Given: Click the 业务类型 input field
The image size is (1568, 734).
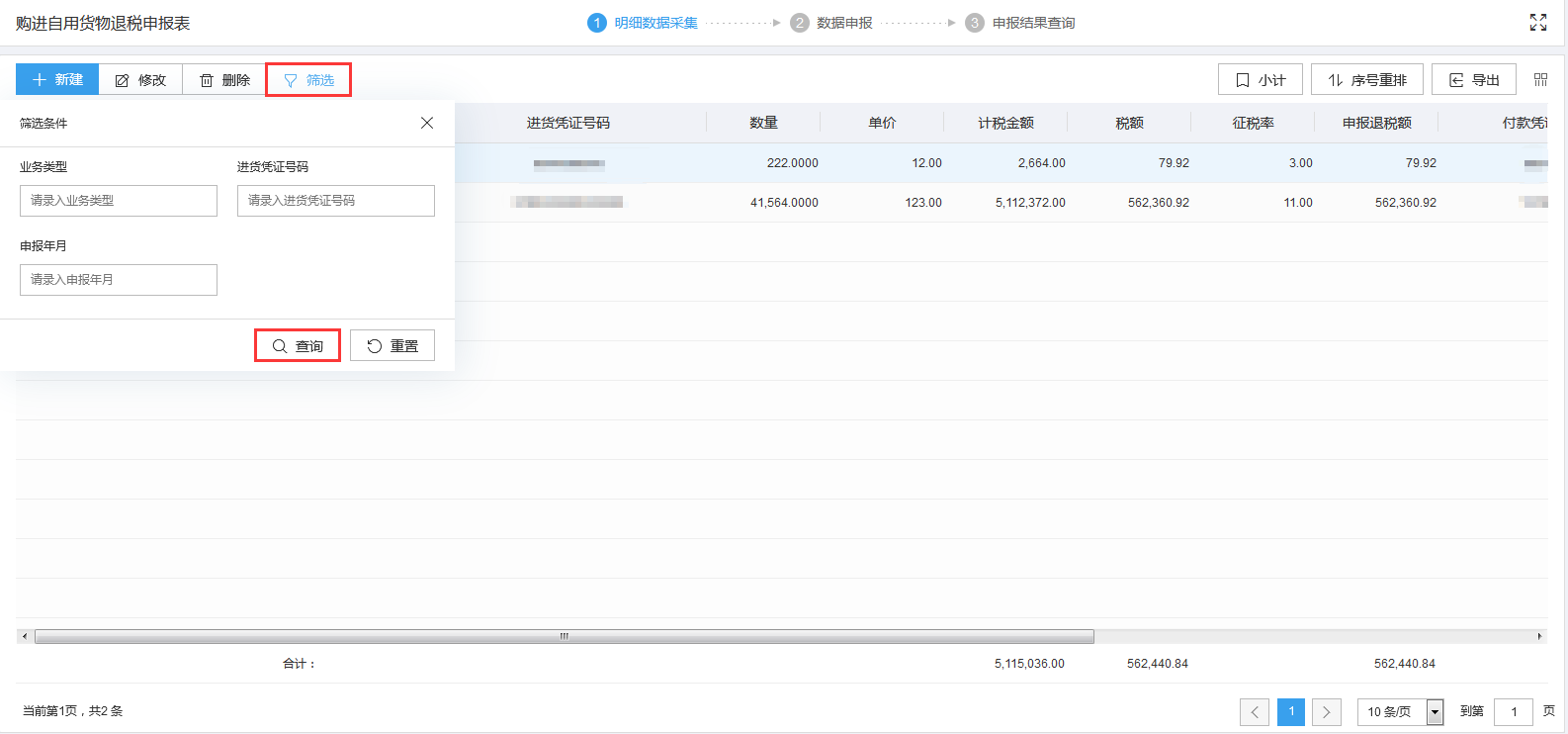Looking at the screenshot, I should click(119, 201).
